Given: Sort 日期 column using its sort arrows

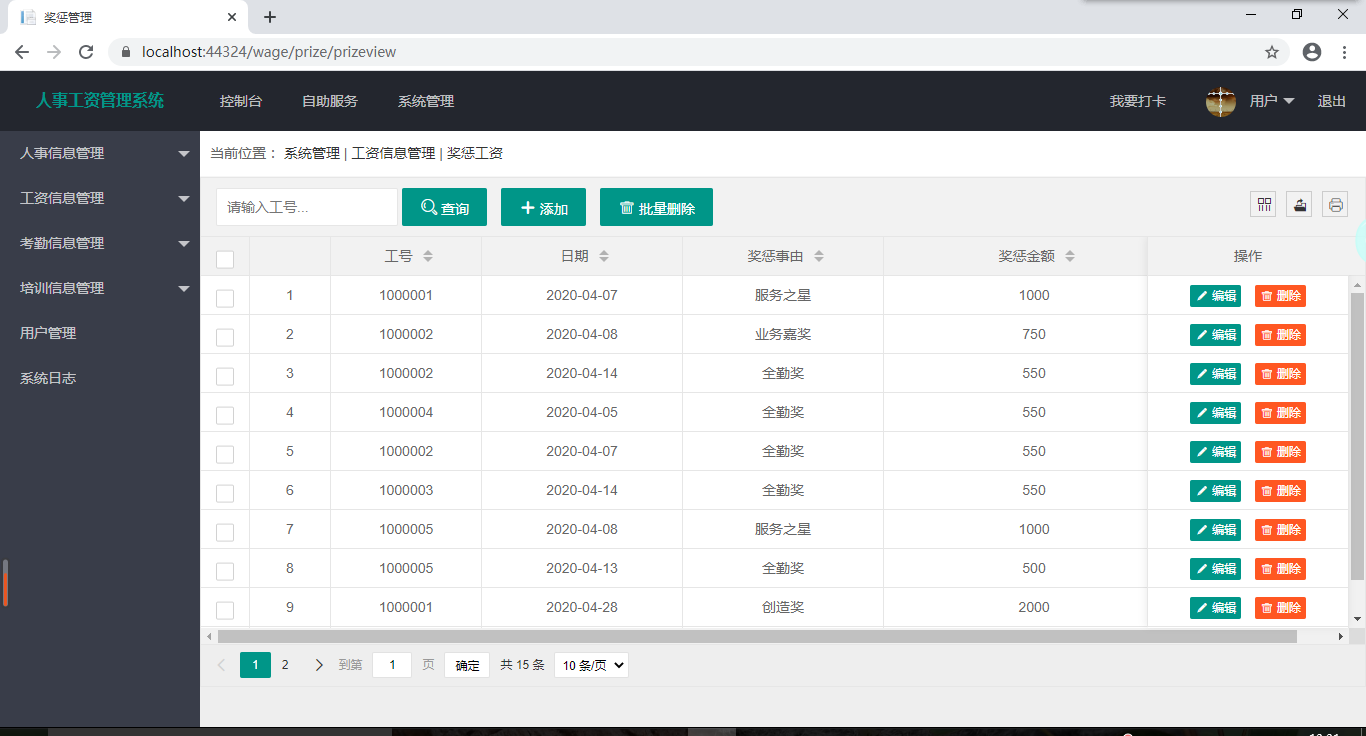Looking at the screenshot, I should coord(604,256).
